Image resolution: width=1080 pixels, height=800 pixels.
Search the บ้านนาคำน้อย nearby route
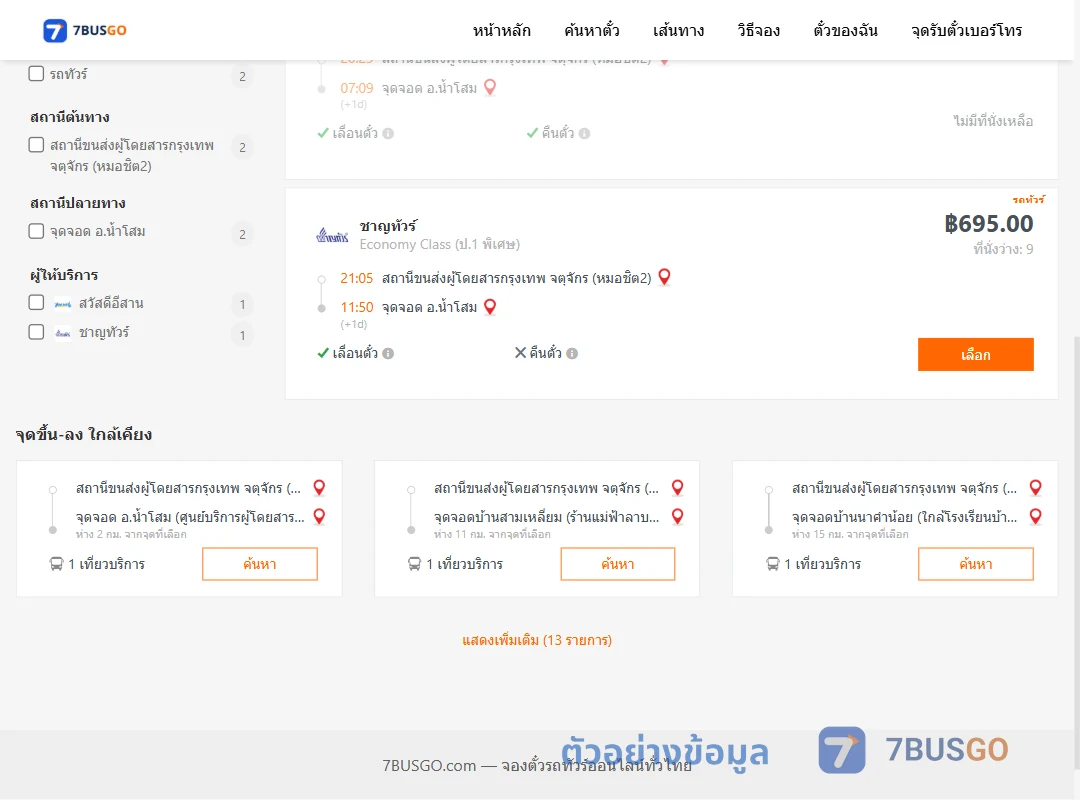coord(975,564)
